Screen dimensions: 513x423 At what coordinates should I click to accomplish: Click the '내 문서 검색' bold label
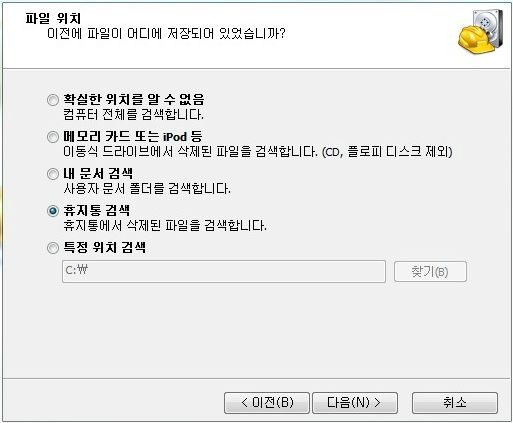click(98, 173)
